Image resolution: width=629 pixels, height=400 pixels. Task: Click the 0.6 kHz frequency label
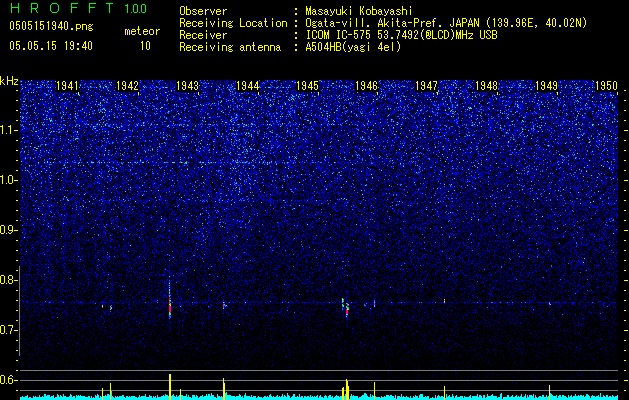coord(9,380)
